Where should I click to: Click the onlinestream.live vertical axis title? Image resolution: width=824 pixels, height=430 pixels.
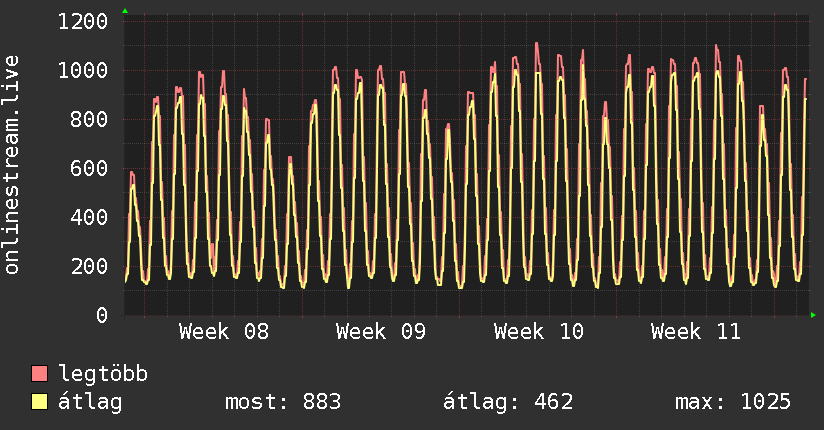click(x=12, y=165)
